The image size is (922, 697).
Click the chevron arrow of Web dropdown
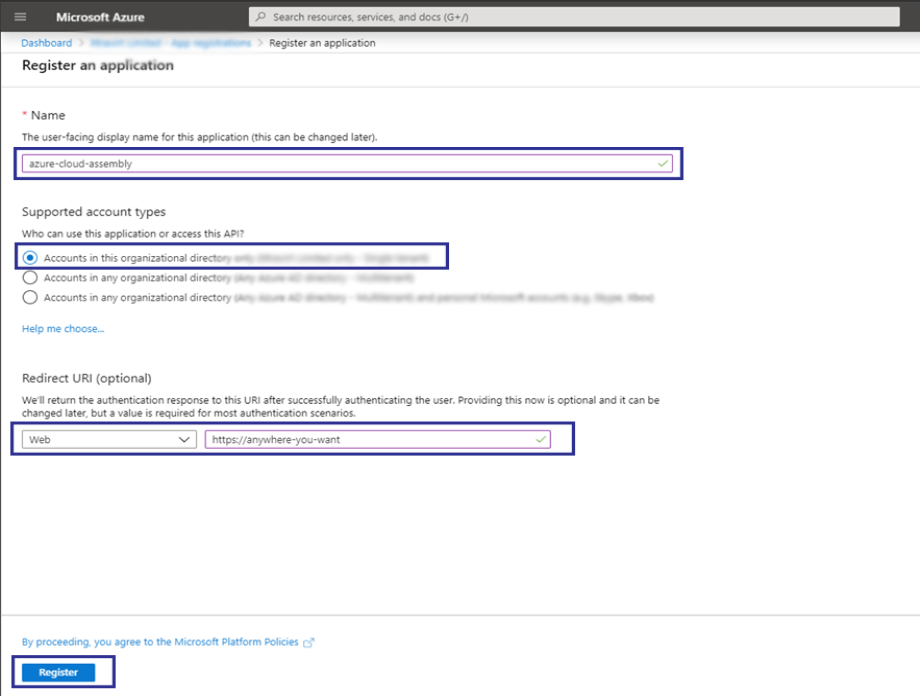pos(184,439)
